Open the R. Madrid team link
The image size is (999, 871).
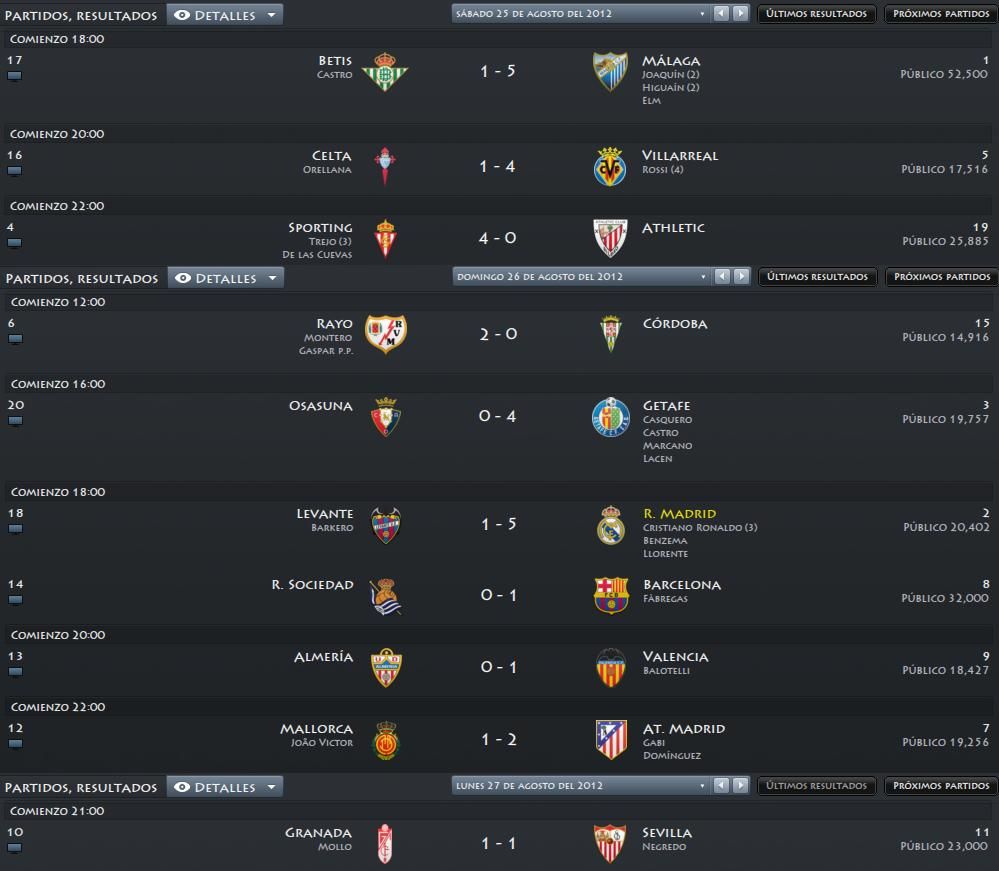point(679,514)
